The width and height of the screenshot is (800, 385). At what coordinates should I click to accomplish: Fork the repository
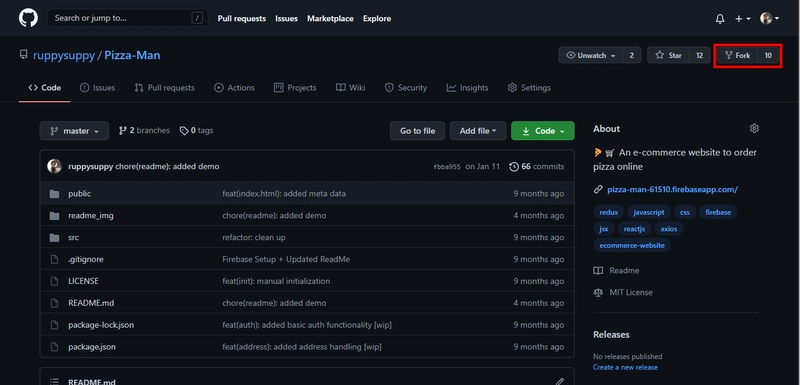coord(738,55)
